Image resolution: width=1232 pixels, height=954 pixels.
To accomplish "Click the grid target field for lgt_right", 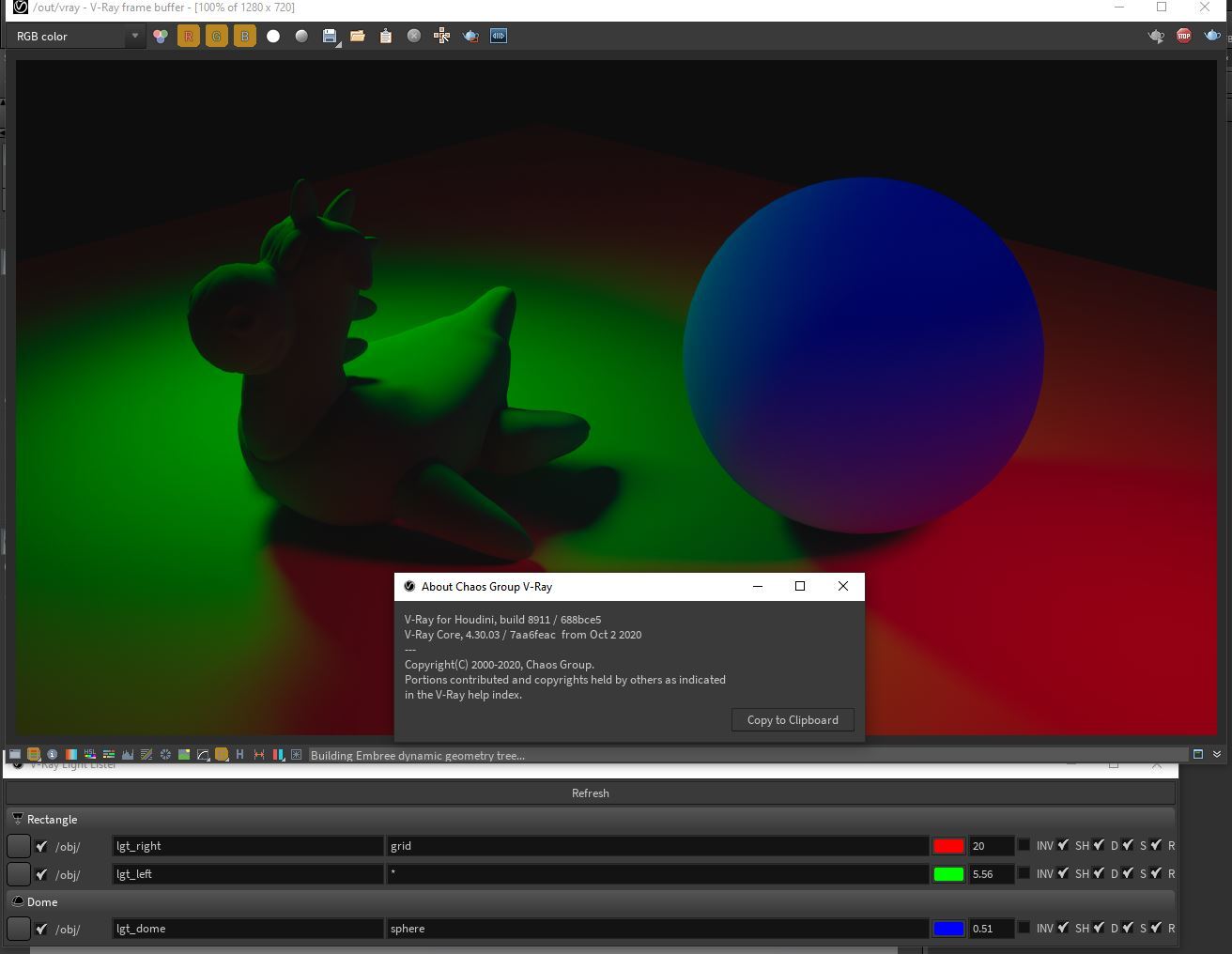I will [x=657, y=846].
